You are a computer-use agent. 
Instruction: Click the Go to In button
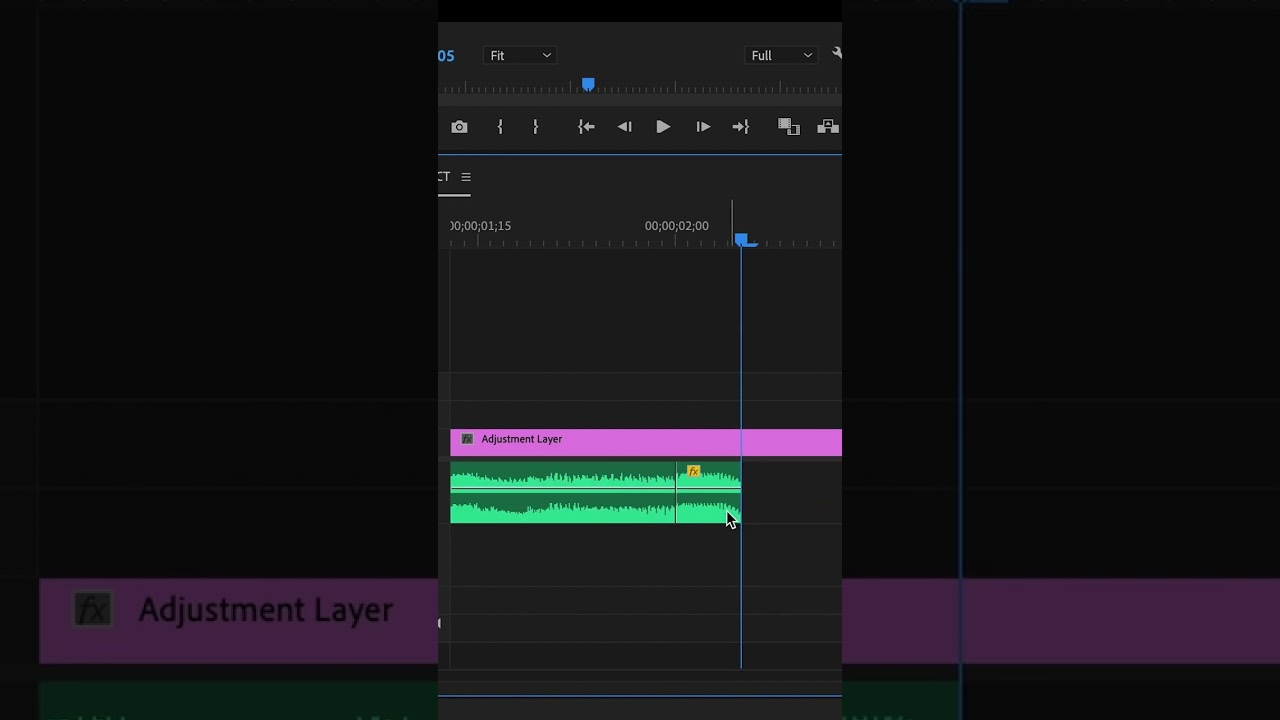(x=587, y=127)
